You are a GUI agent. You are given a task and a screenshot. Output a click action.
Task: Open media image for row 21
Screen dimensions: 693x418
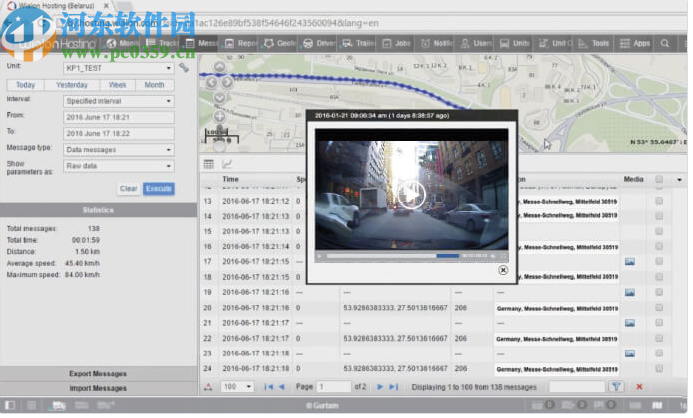point(630,323)
